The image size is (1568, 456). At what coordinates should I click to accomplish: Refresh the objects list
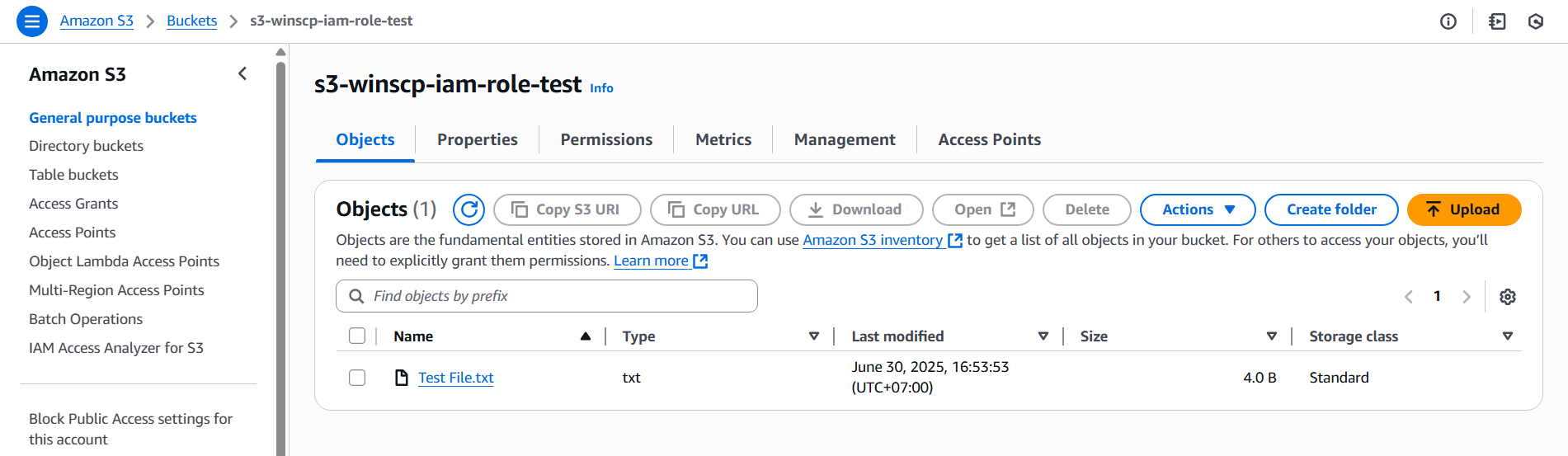tap(469, 209)
